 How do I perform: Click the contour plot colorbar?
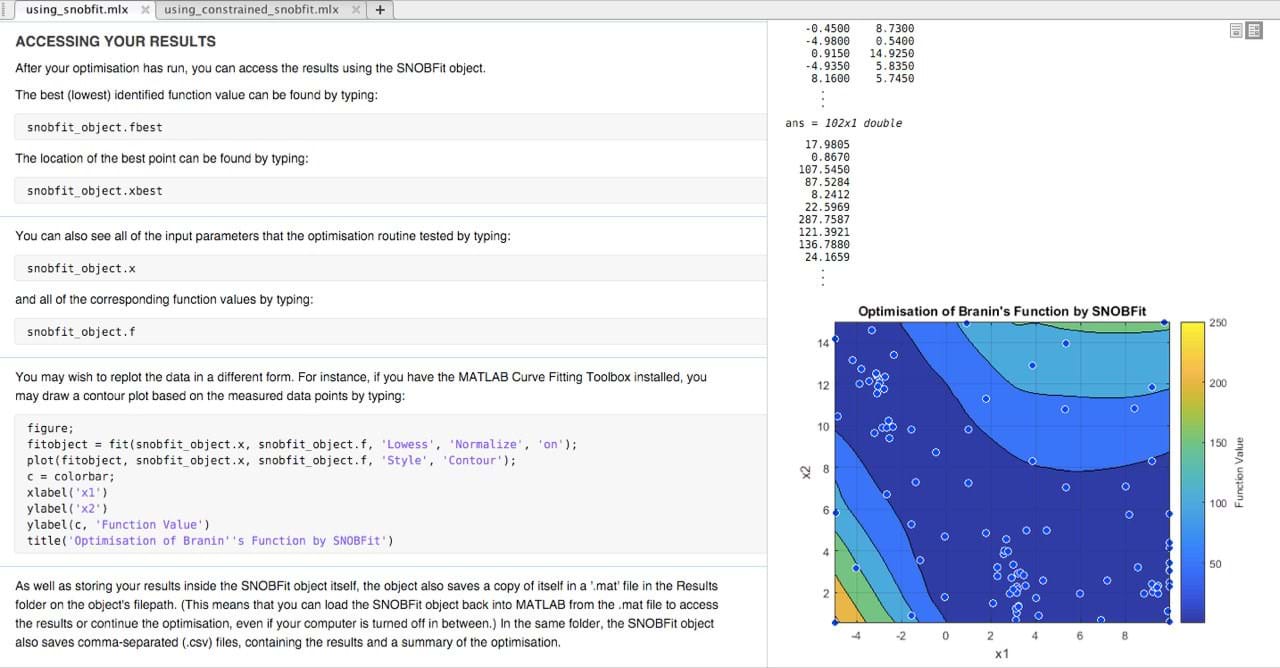coord(1192,472)
